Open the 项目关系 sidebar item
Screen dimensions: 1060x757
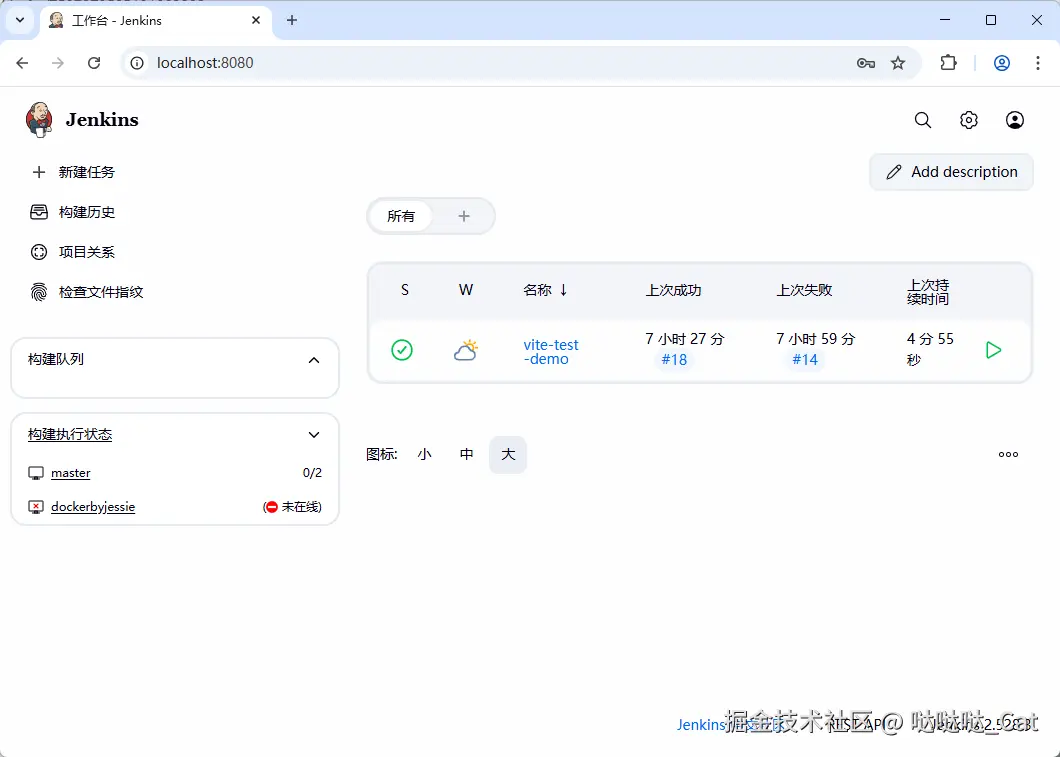74,252
